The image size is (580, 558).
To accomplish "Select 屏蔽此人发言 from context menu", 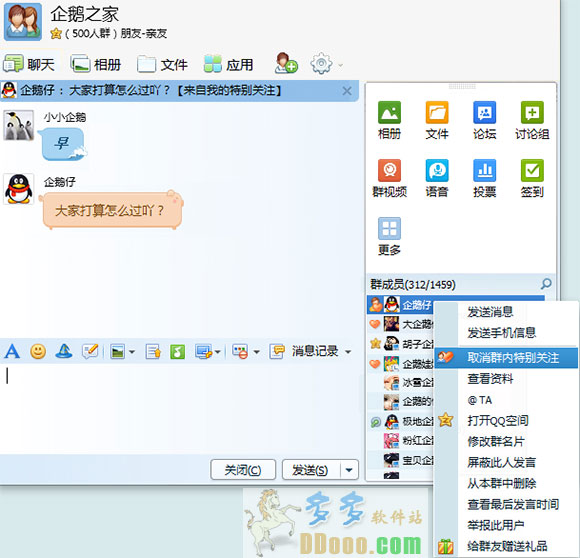I will tap(502, 462).
